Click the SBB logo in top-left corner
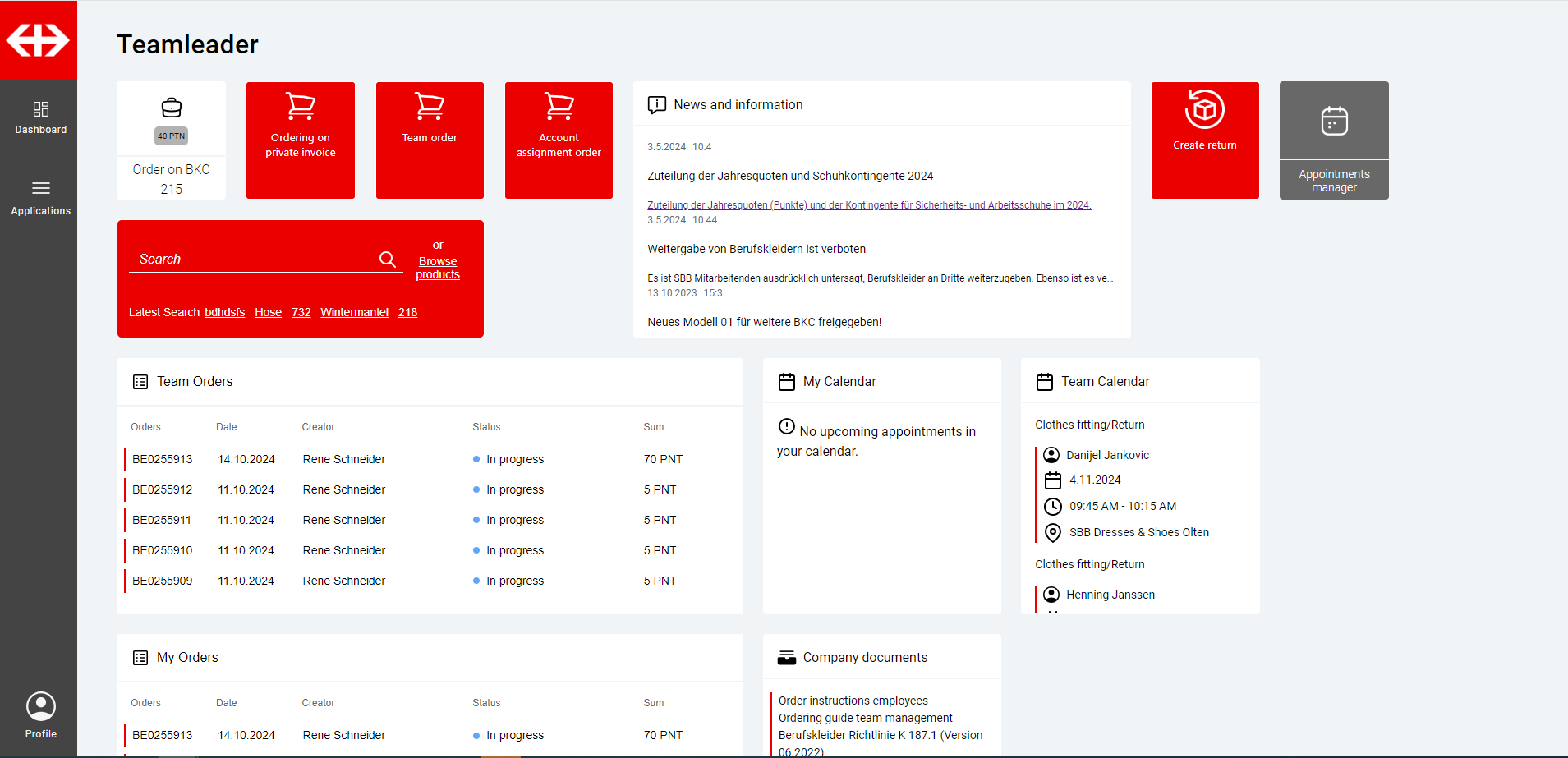Image resolution: width=1568 pixels, height=758 pixels. (x=38, y=40)
